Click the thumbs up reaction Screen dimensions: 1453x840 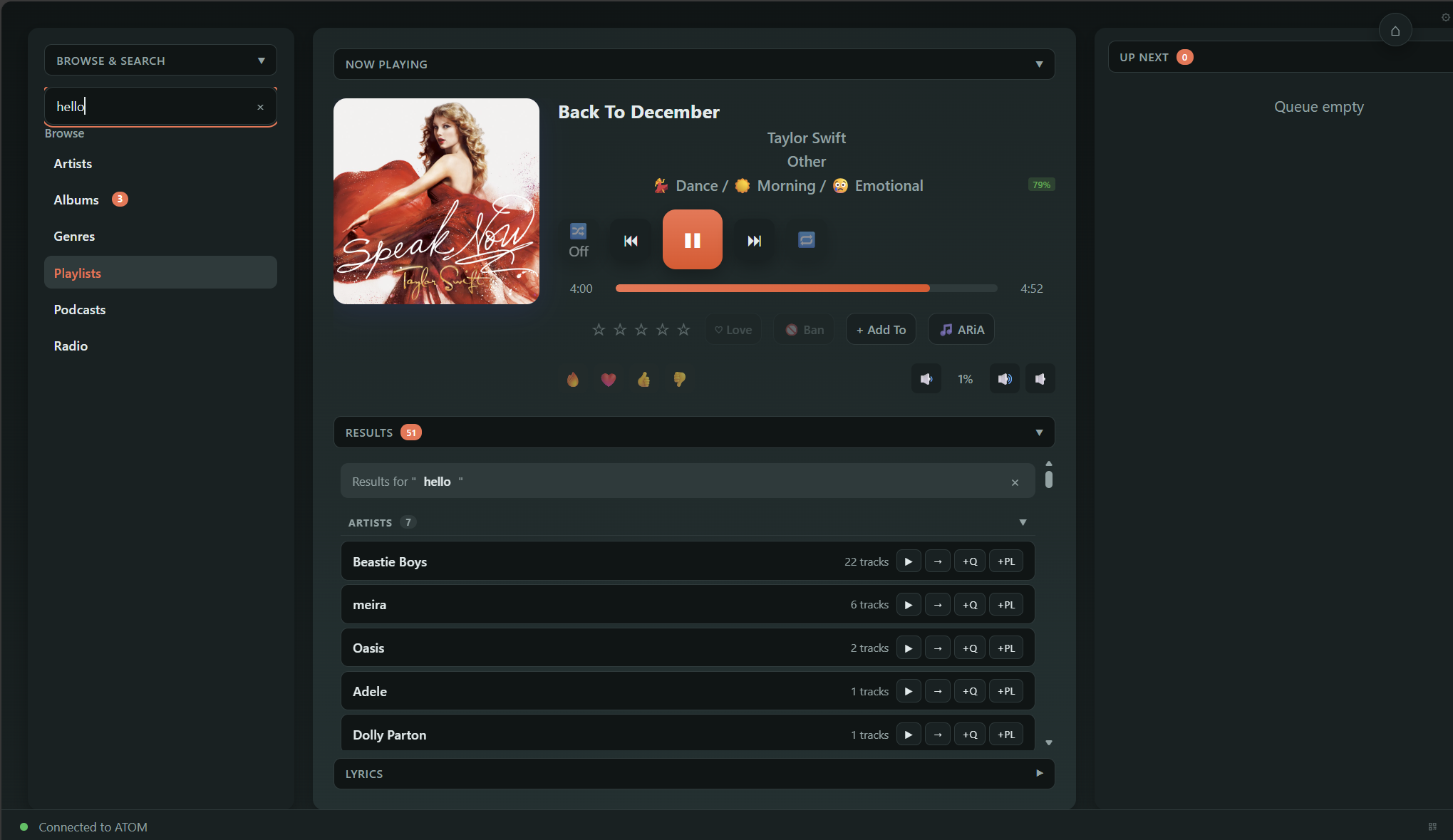point(643,379)
